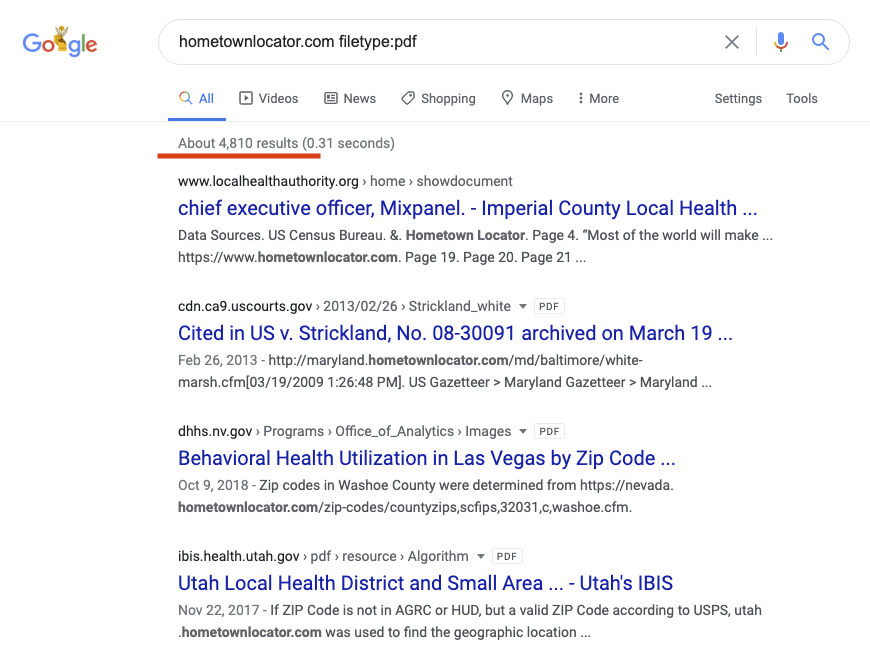The image size is (870, 652).
Task: Switch to News results tab
Action: pos(350,98)
